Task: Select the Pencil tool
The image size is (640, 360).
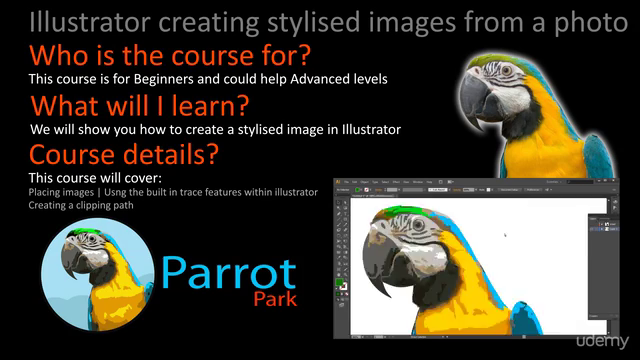Action: pos(345,224)
